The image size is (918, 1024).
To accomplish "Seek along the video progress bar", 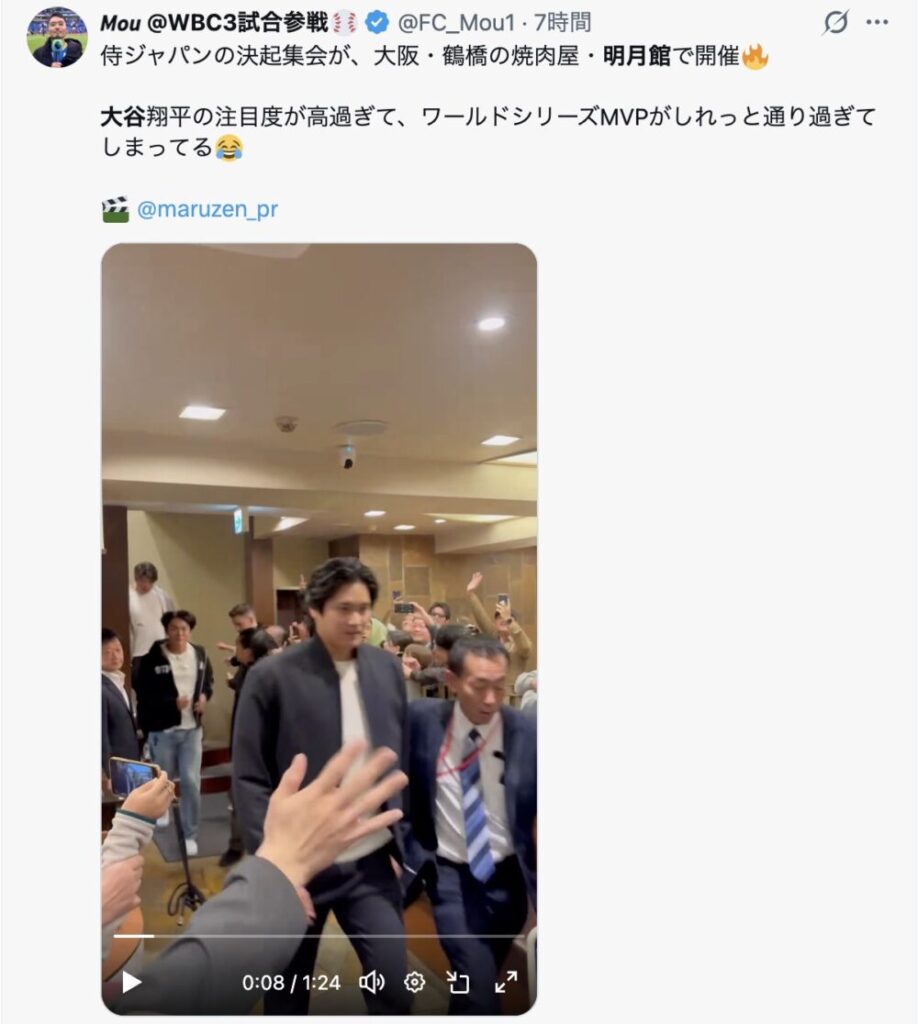I will (x=319, y=936).
